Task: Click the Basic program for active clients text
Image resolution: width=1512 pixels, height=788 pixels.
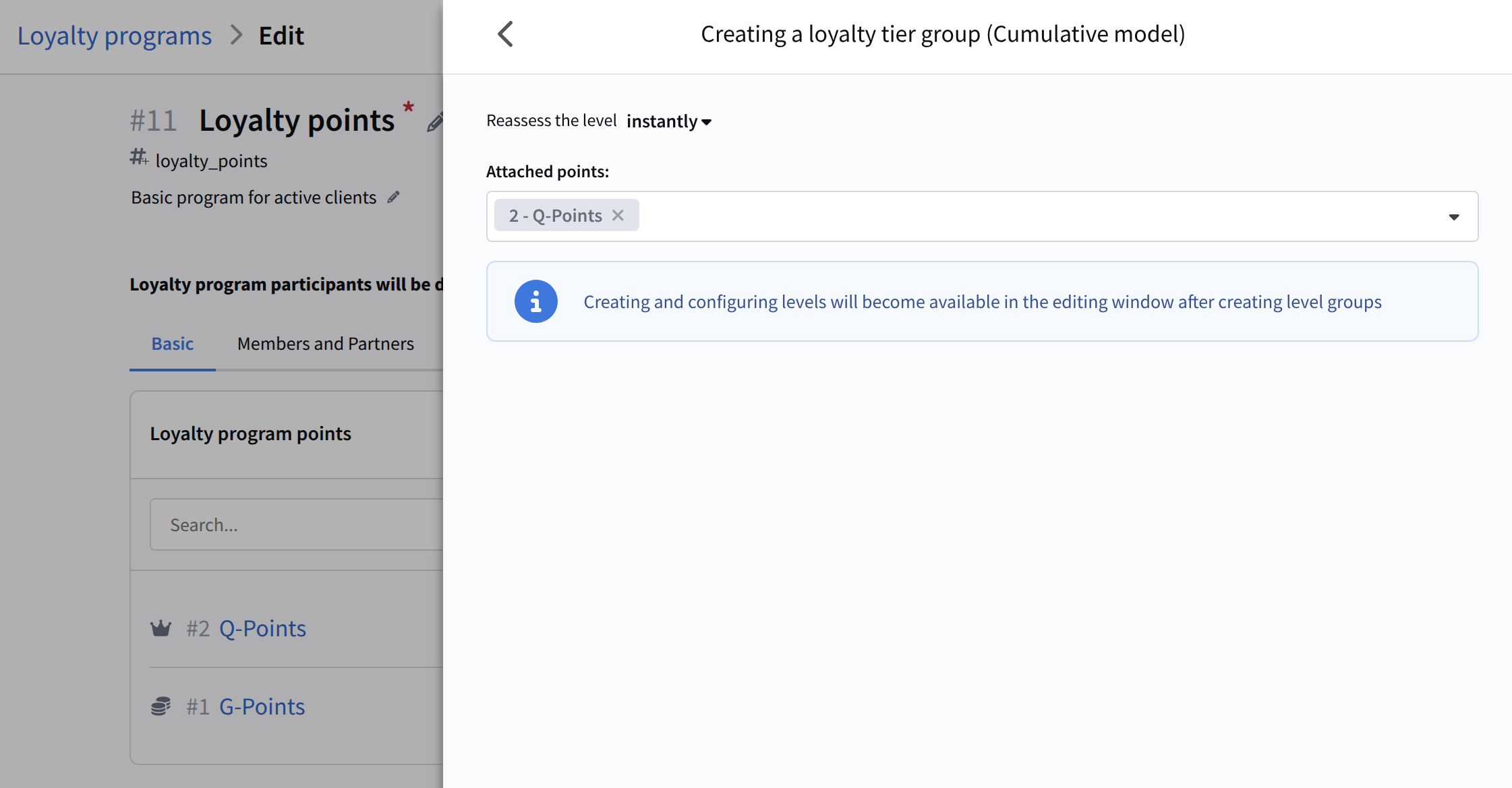Action: point(254,198)
